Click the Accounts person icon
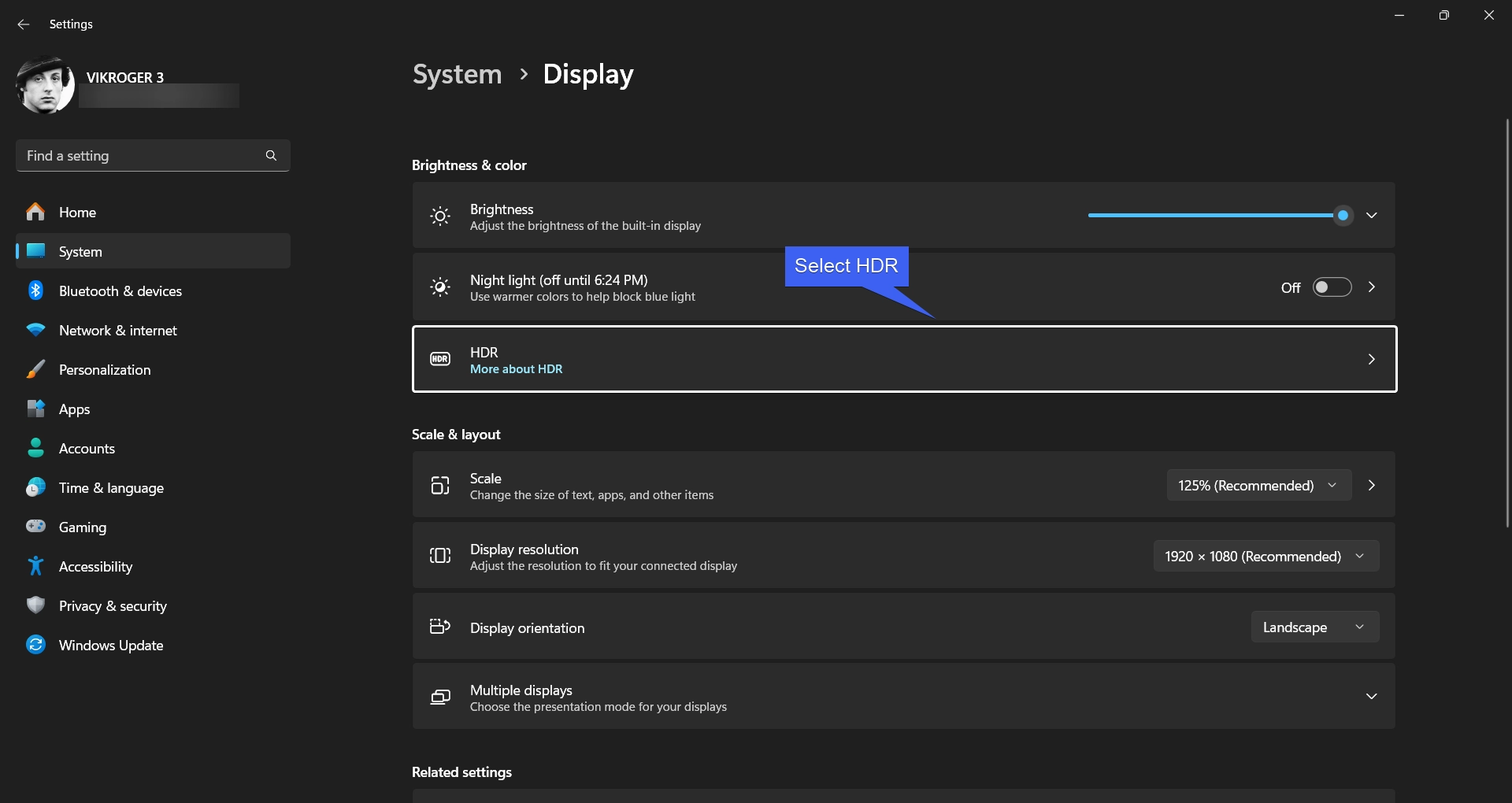1512x803 pixels. click(x=35, y=448)
